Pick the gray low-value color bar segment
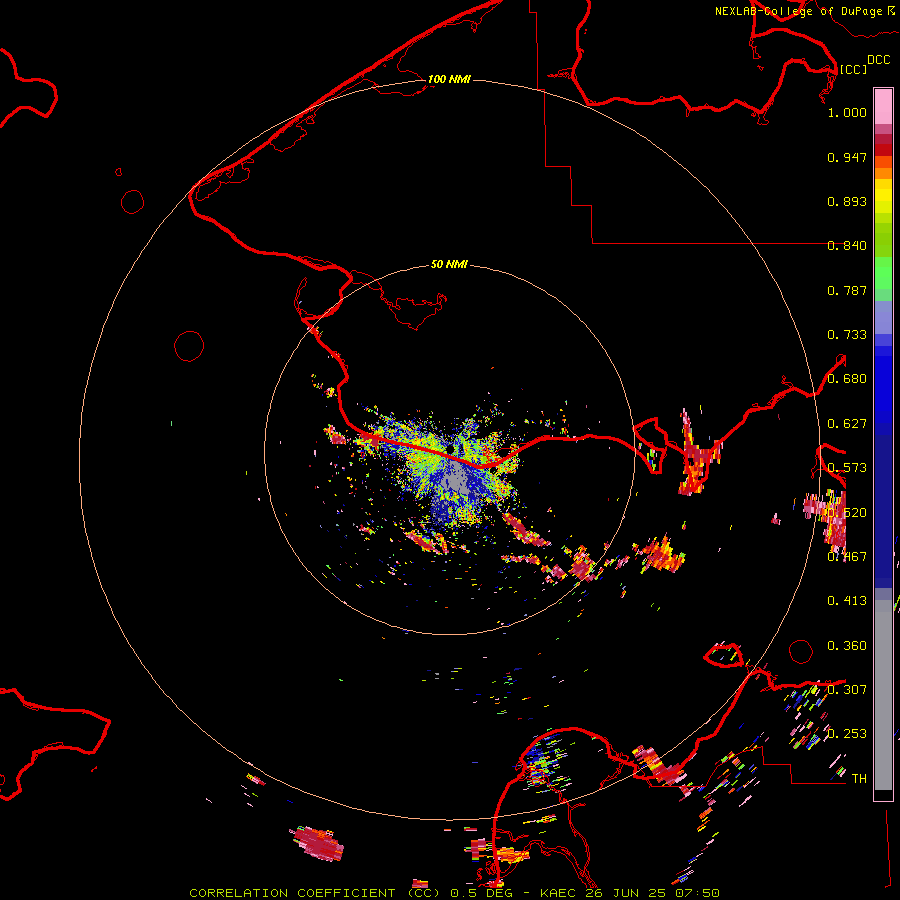 pyautogui.click(x=883, y=695)
